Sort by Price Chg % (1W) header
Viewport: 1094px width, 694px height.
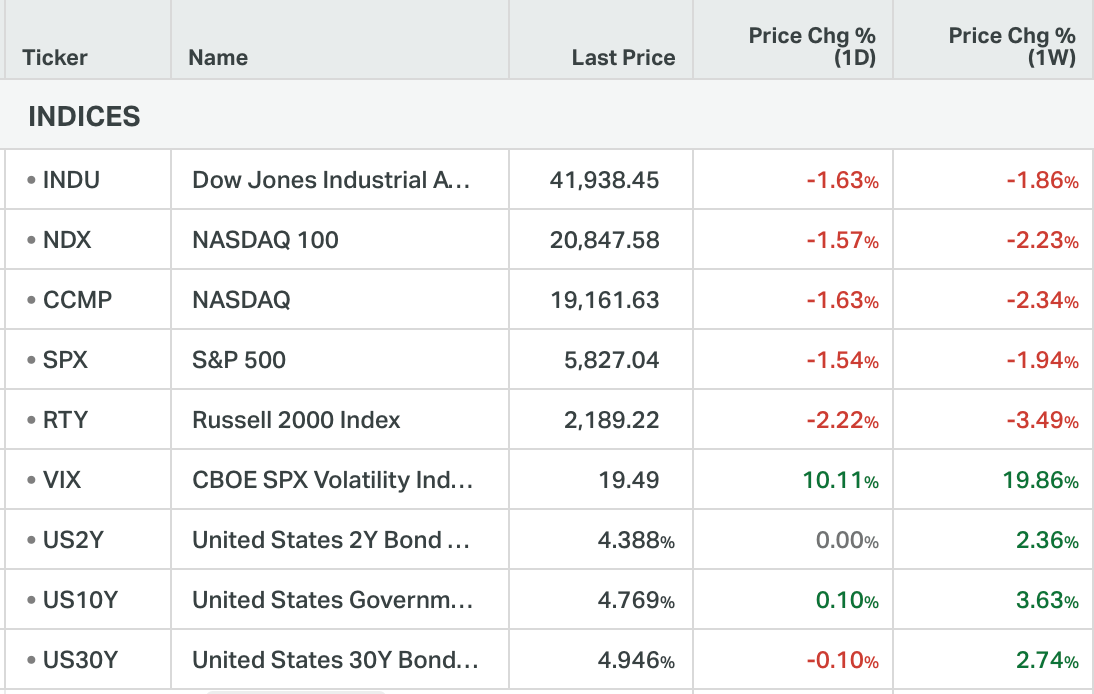click(1012, 47)
